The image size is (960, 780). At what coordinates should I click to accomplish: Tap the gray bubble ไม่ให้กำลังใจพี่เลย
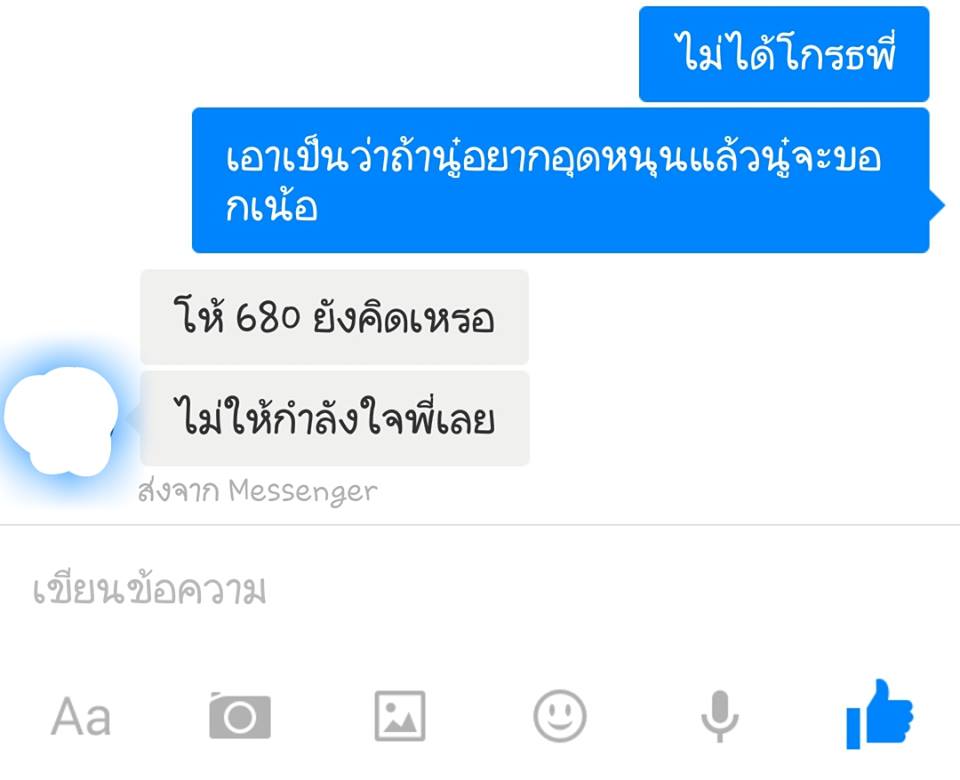coord(334,419)
